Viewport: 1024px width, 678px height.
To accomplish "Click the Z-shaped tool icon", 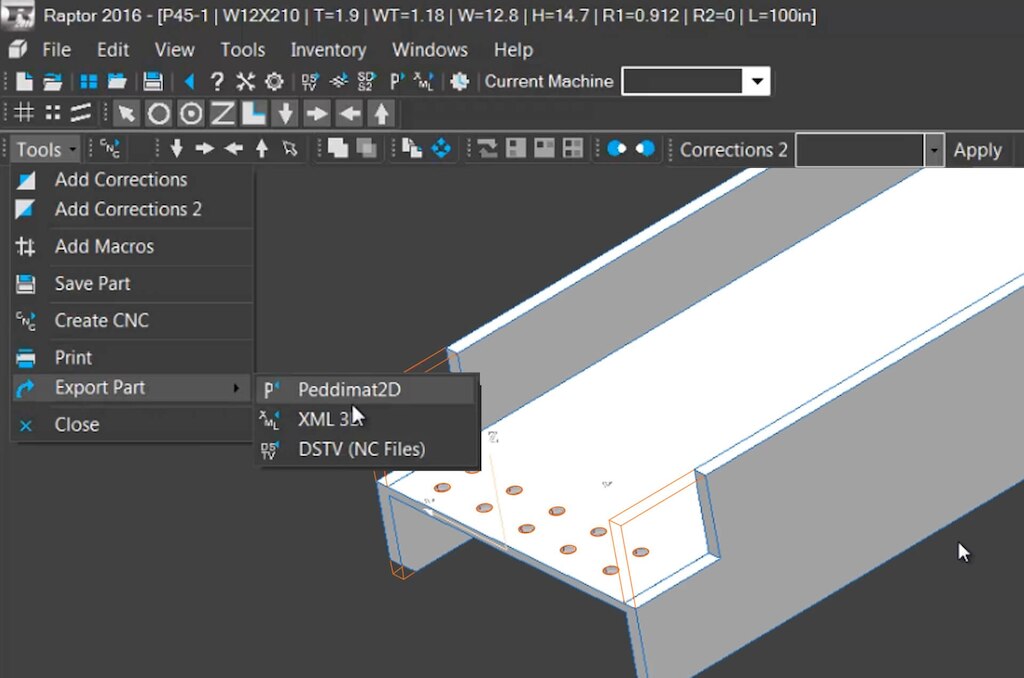I will click(x=222, y=113).
